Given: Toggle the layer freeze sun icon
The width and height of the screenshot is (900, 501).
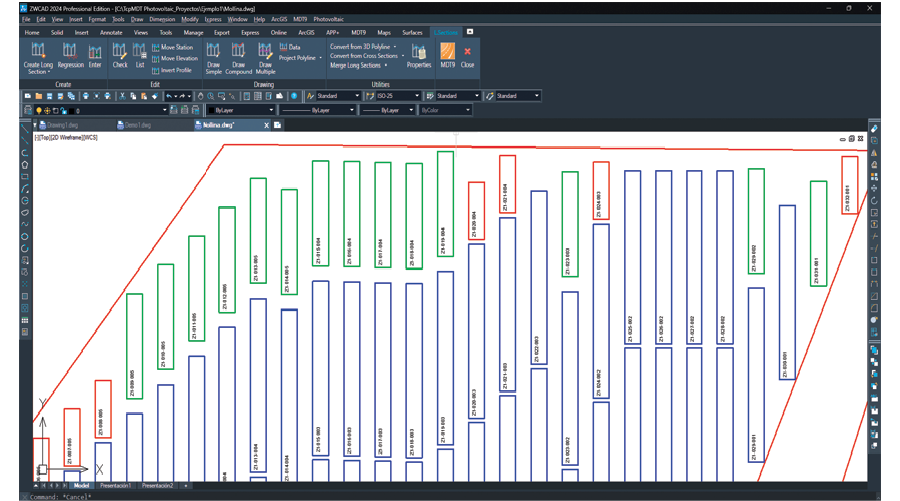Looking at the screenshot, I should click(46, 110).
